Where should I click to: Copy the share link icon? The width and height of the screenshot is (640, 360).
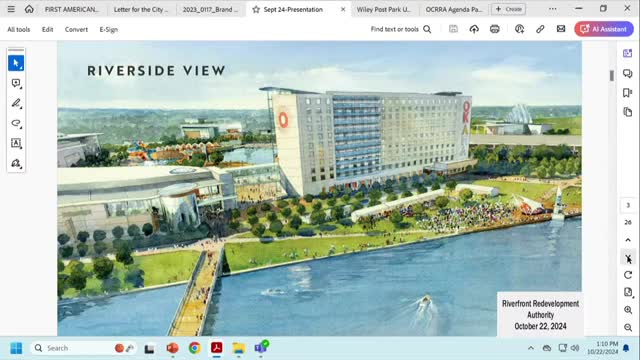(540, 29)
